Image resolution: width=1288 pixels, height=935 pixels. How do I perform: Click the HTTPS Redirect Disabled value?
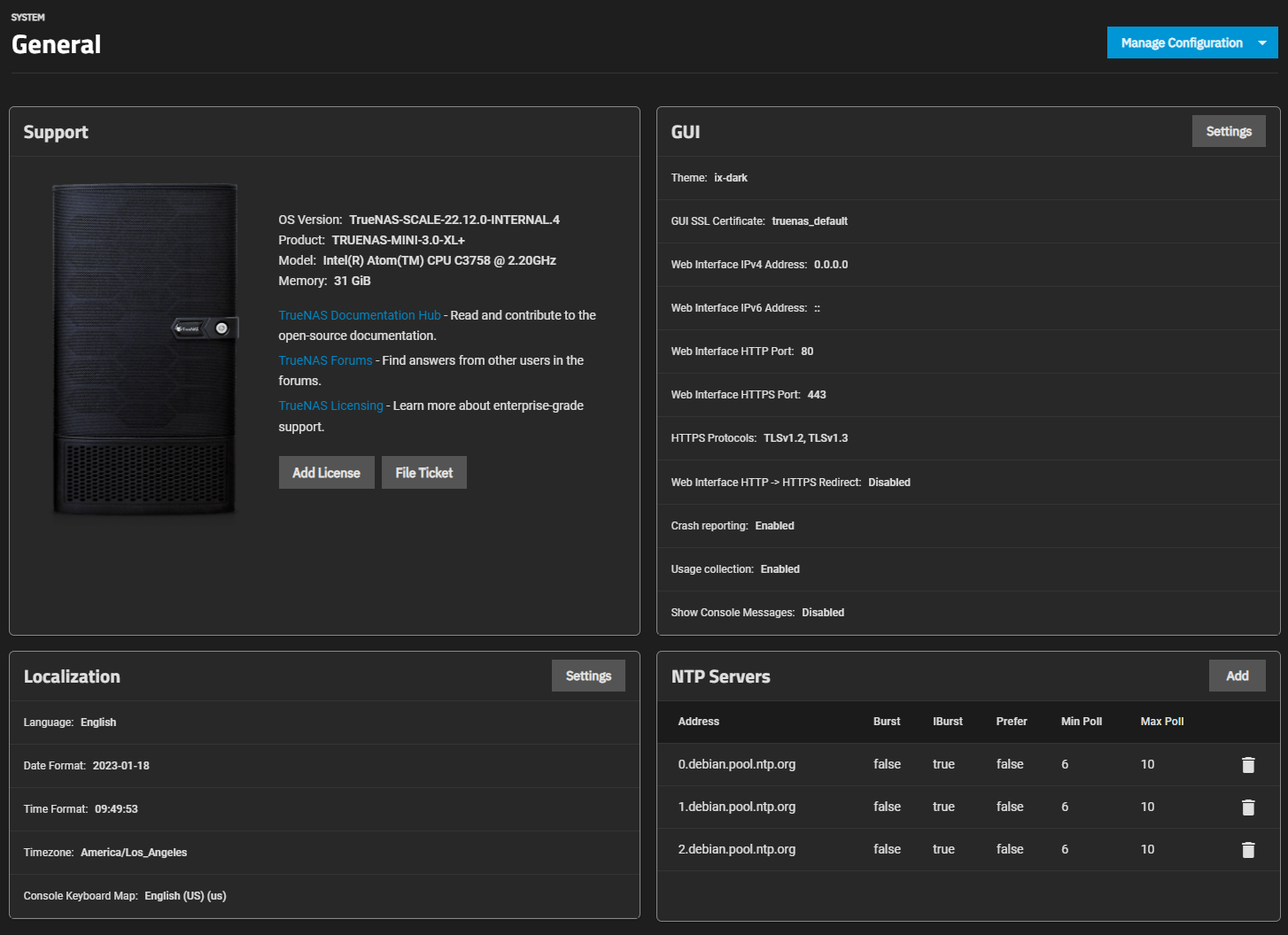tap(889, 483)
